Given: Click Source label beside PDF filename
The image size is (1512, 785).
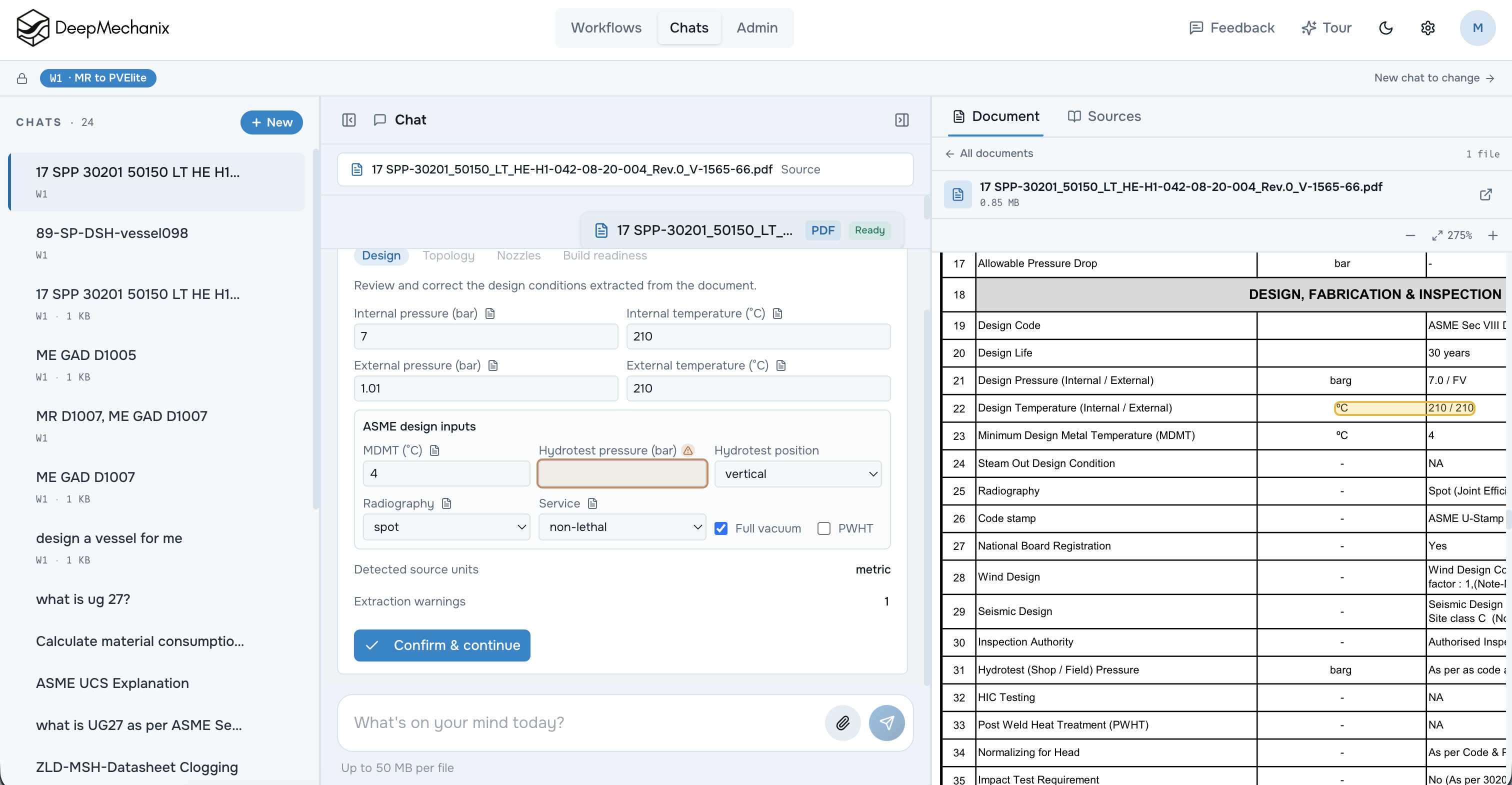Looking at the screenshot, I should (x=800, y=169).
